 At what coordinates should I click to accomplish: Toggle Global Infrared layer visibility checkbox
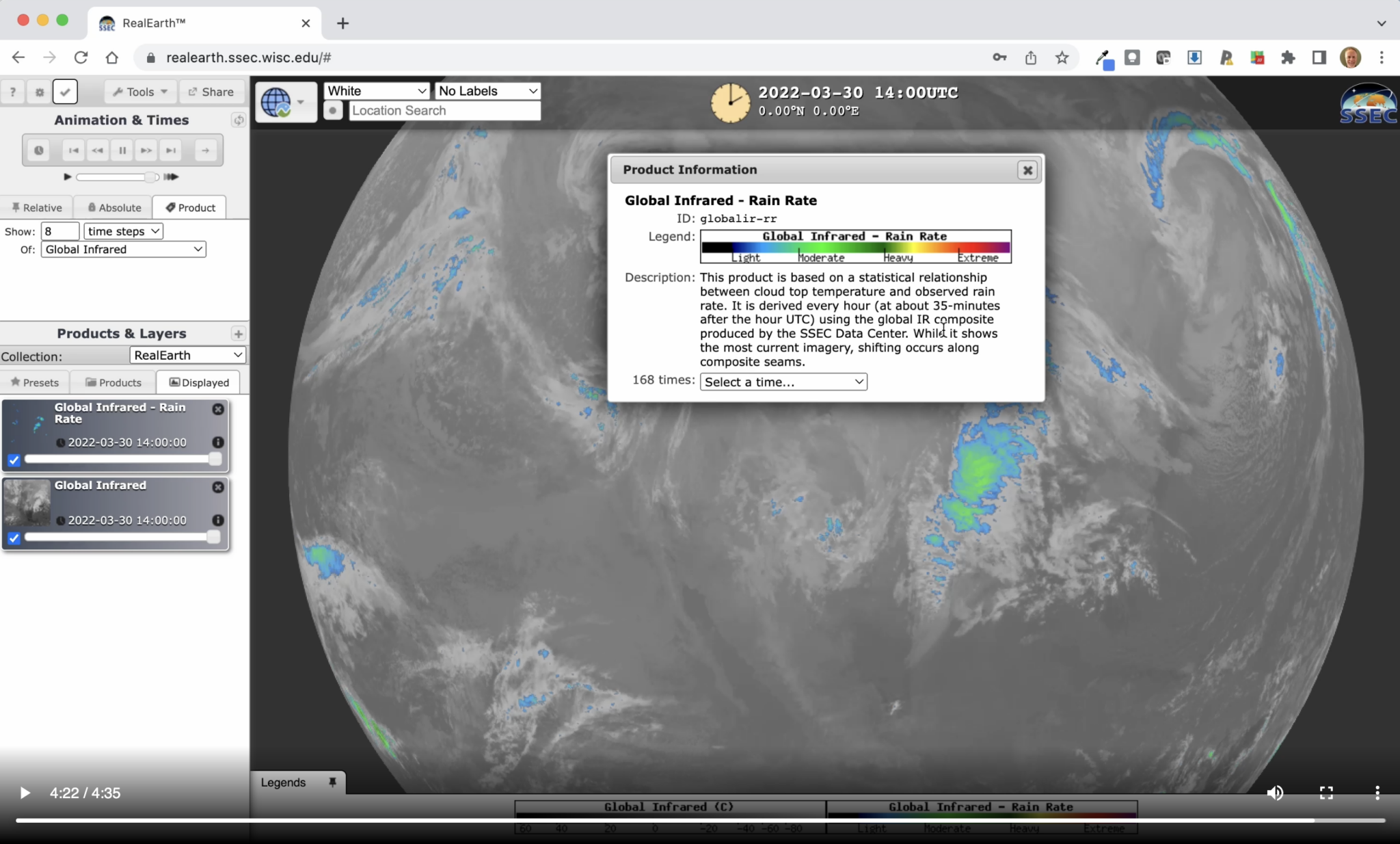(14, 538)
